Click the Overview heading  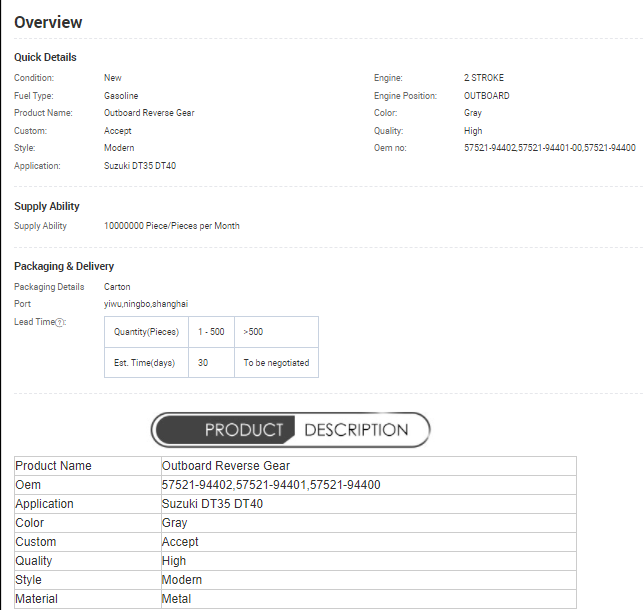point(48,22)
